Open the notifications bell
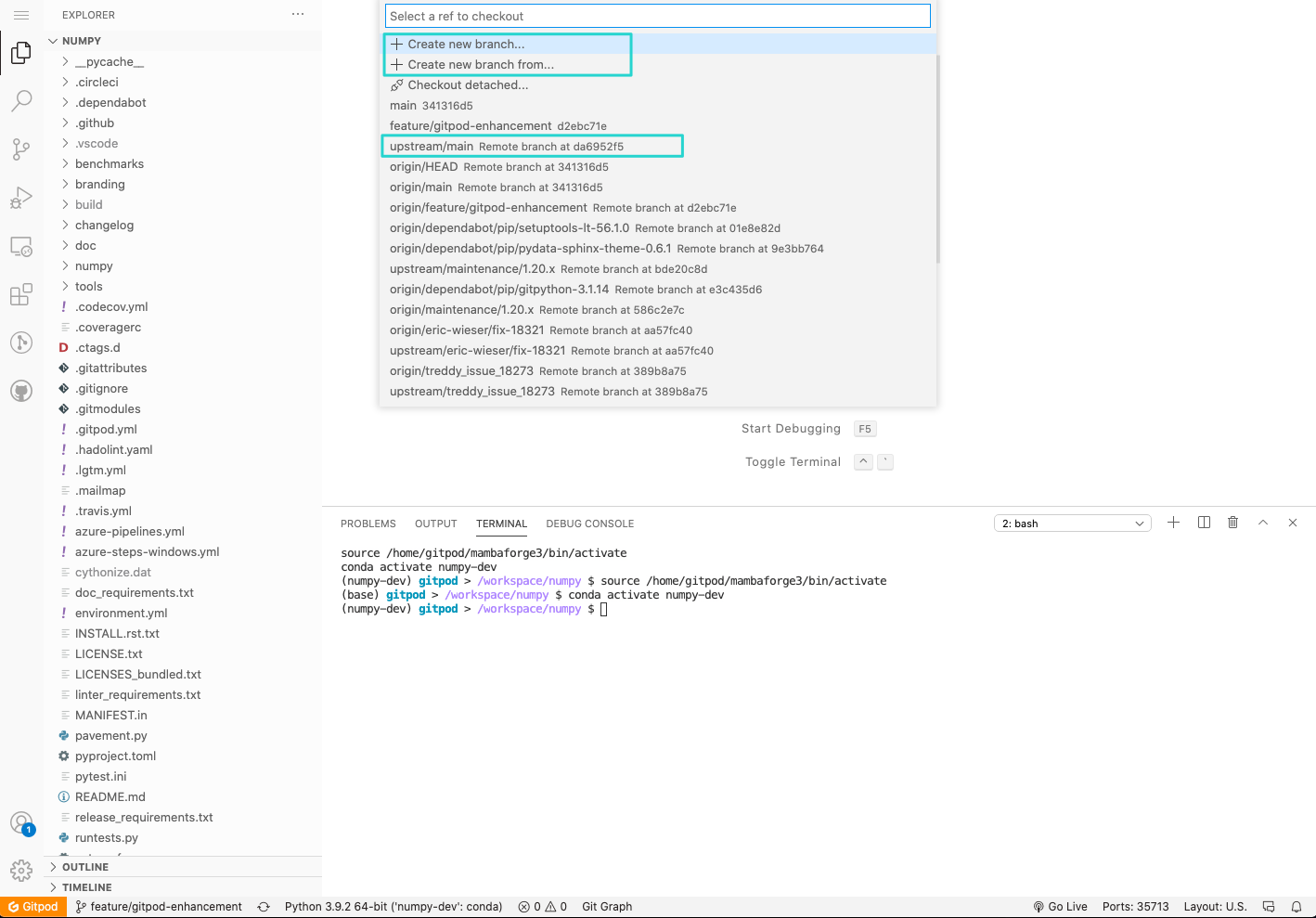The width and height of the screenshot is (1316, 918). [x=1297, y=906]
